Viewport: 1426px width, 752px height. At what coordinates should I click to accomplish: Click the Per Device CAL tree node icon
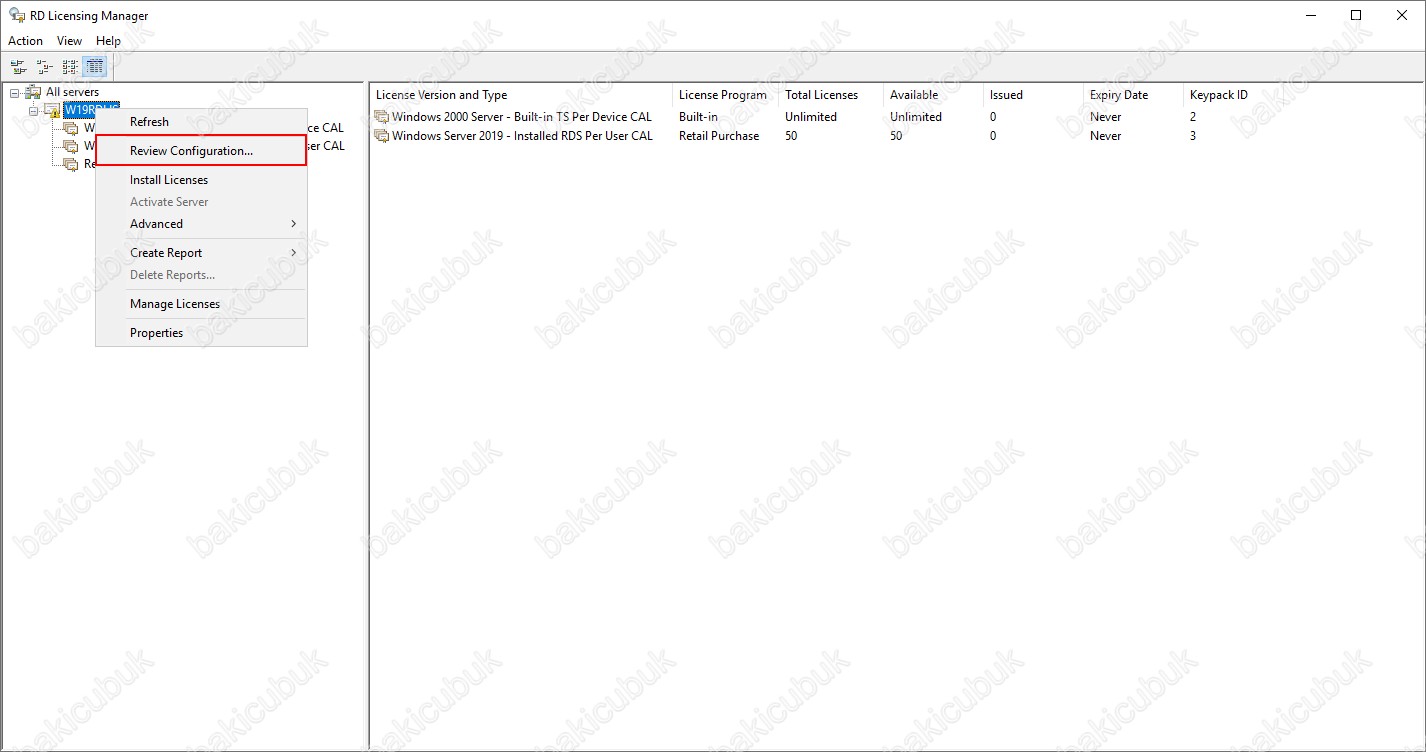click(70, 128)
